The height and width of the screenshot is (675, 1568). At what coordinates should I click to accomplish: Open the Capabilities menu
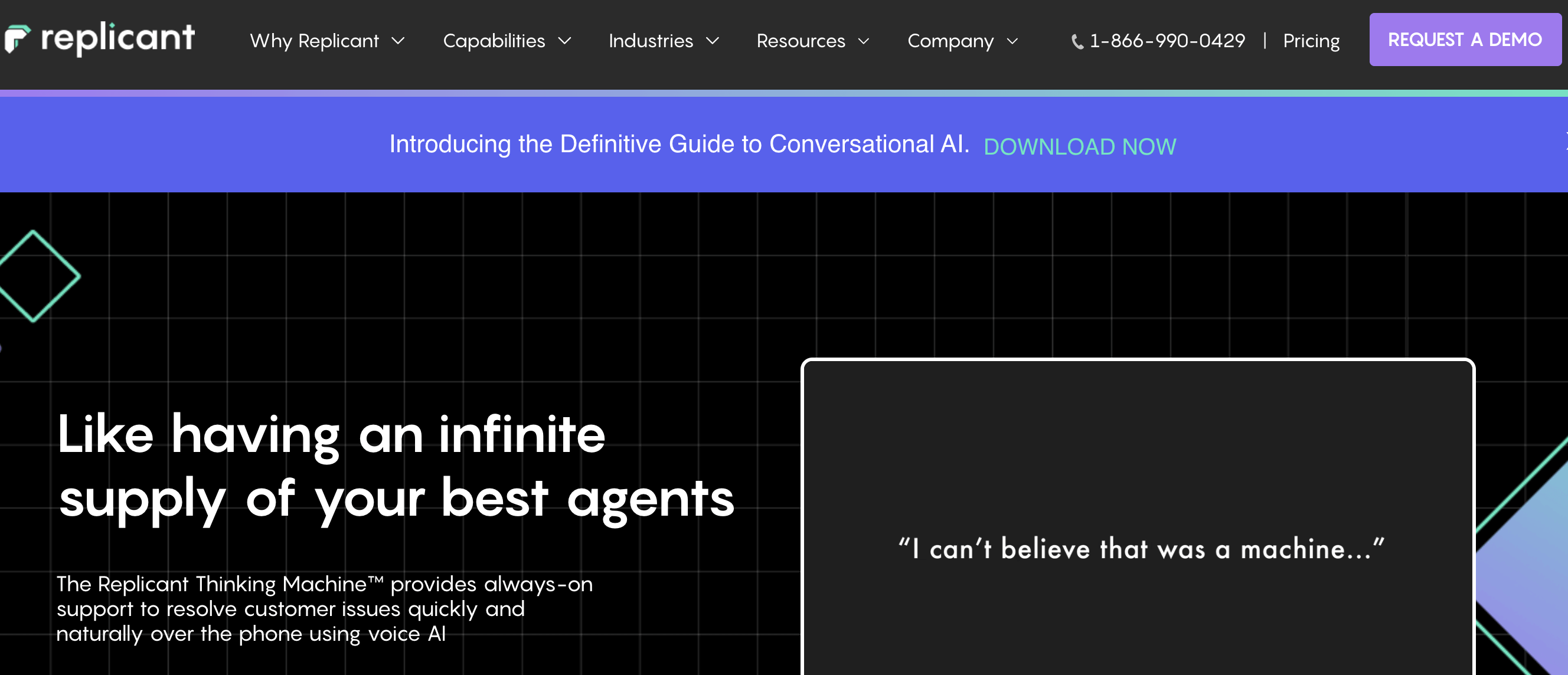(494, 41)
